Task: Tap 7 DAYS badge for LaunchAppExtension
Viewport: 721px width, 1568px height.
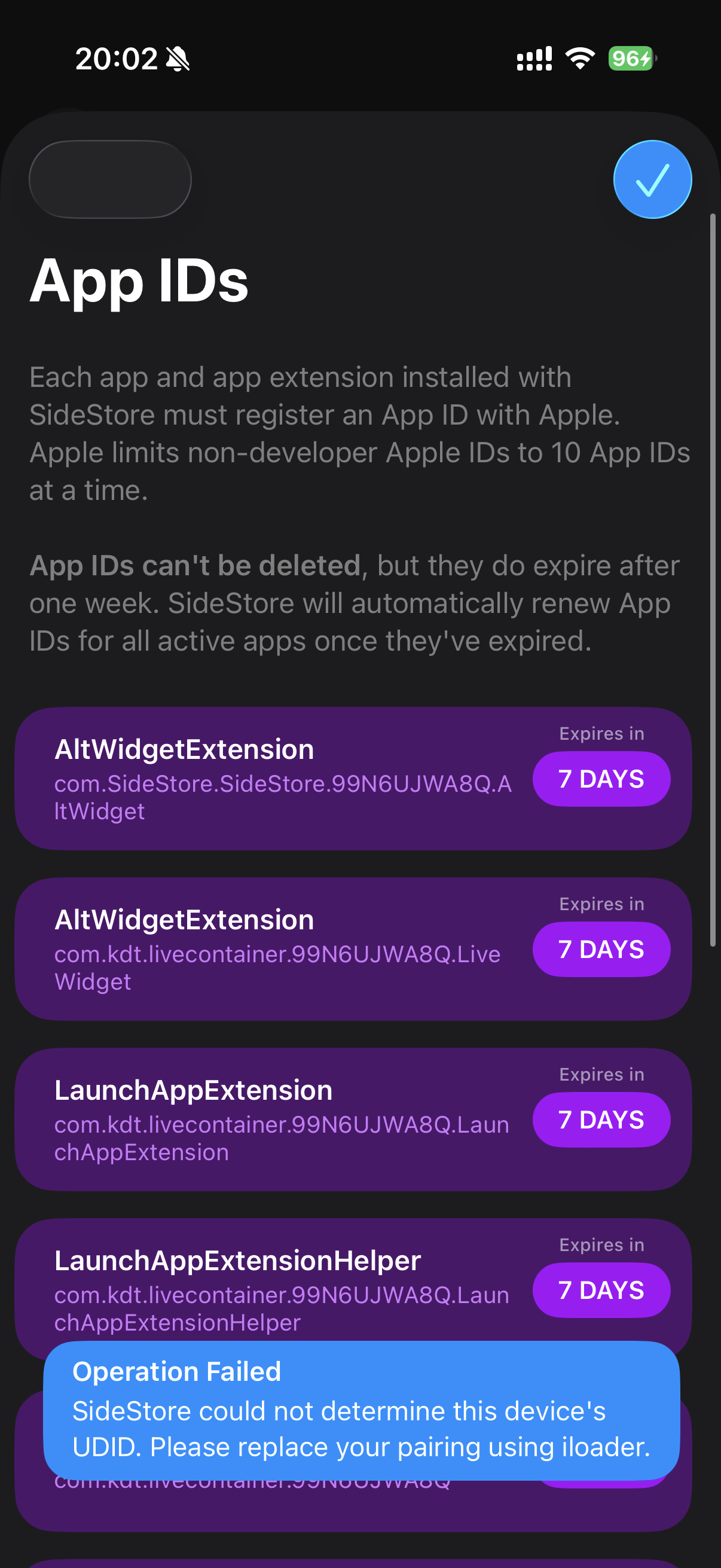Action: coord(601,1120)
